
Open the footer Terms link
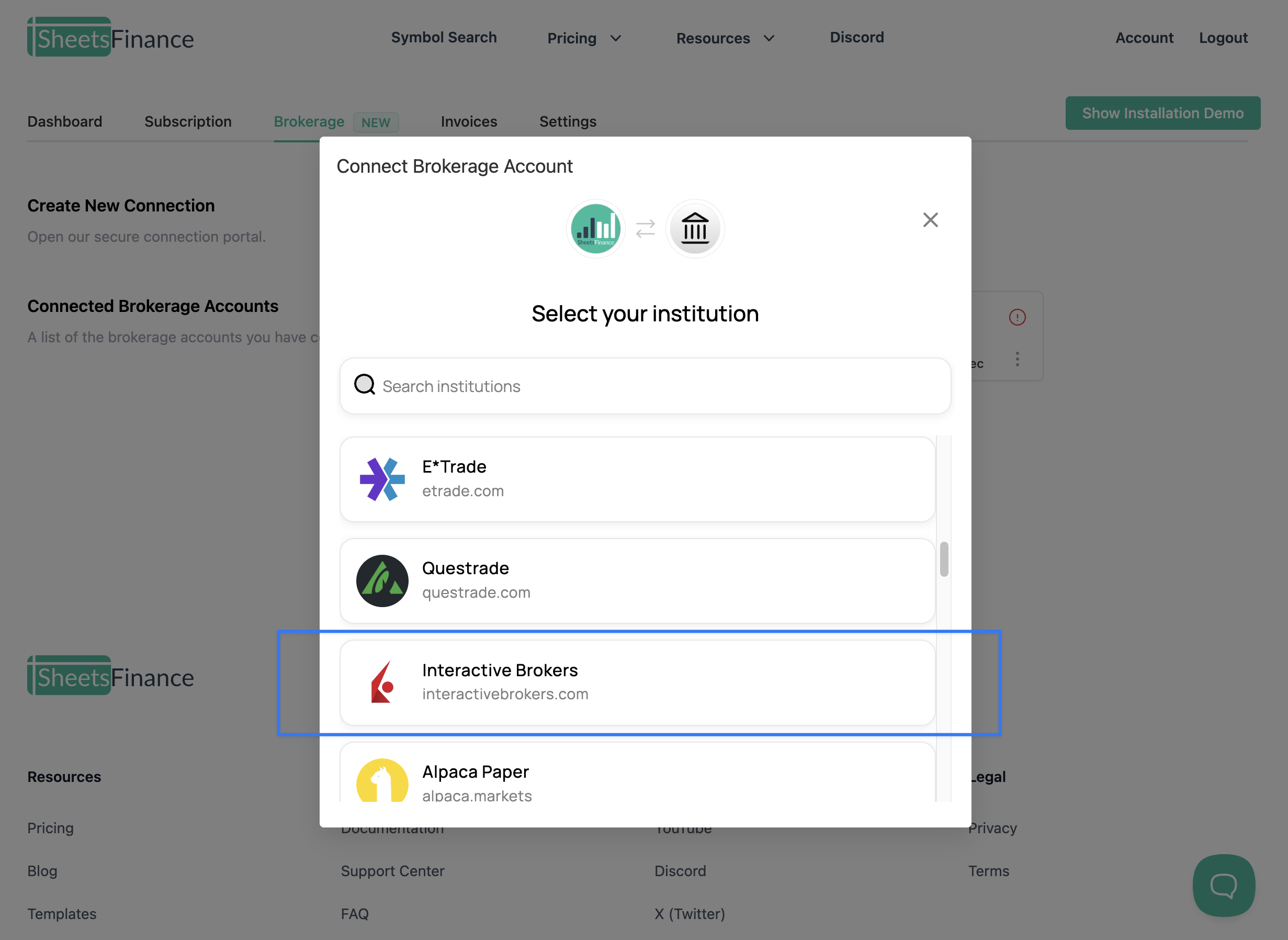click(x=989, y=870)
